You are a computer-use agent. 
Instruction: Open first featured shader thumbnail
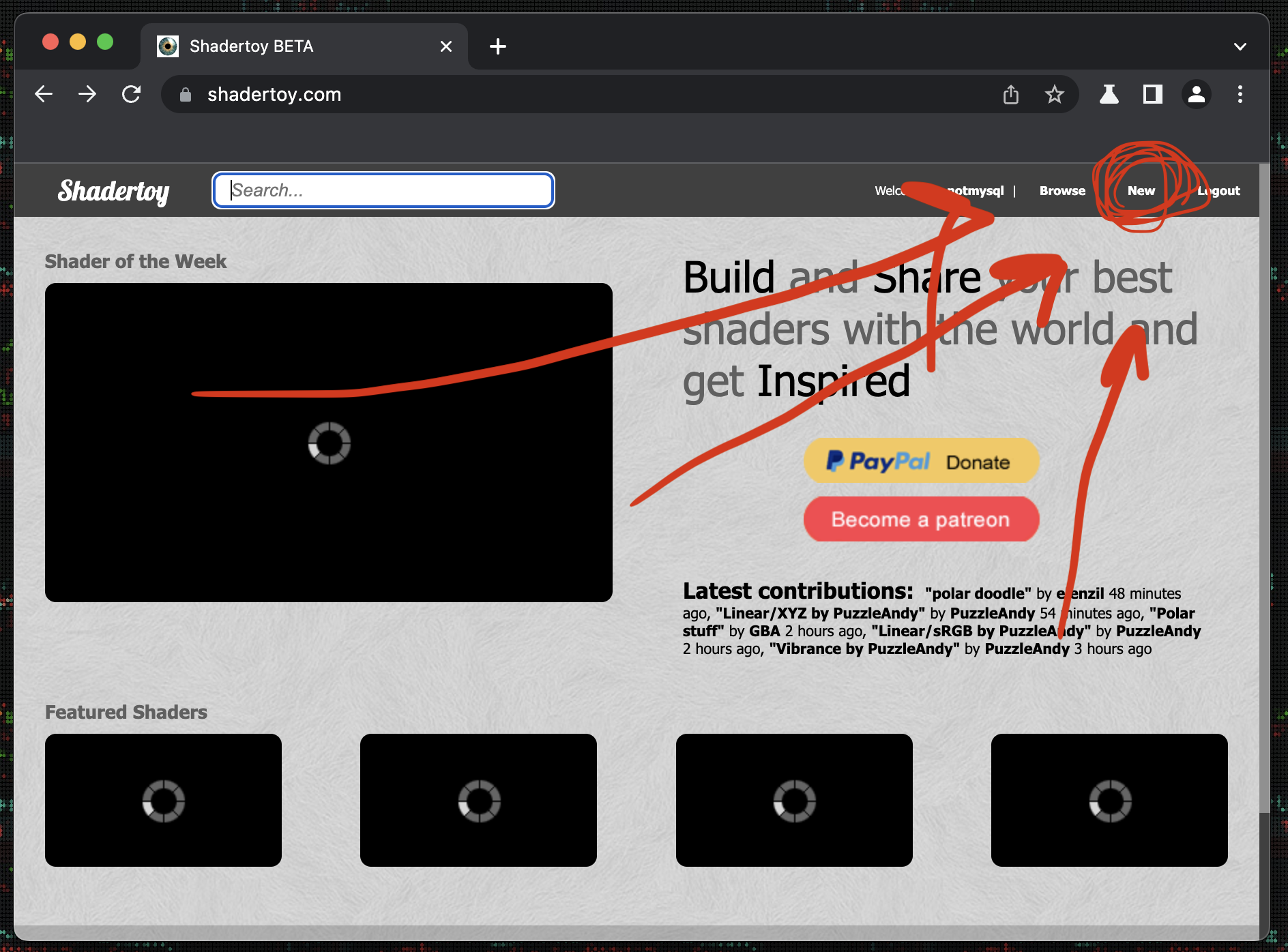point(163,800)
